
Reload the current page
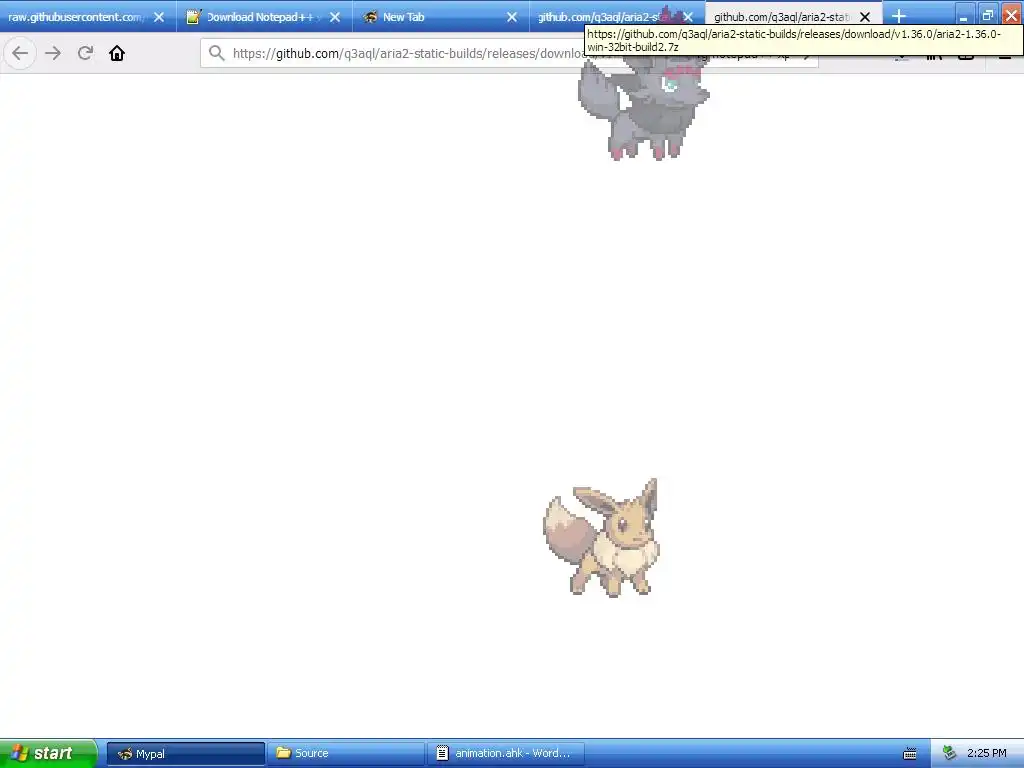(86, 53)
